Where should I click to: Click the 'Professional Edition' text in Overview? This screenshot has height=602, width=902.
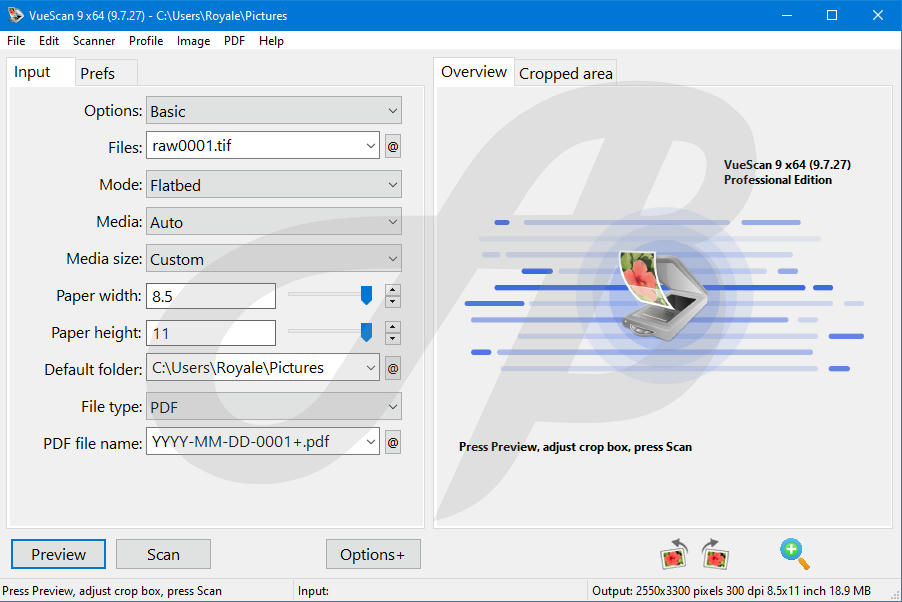pos(778,180)
